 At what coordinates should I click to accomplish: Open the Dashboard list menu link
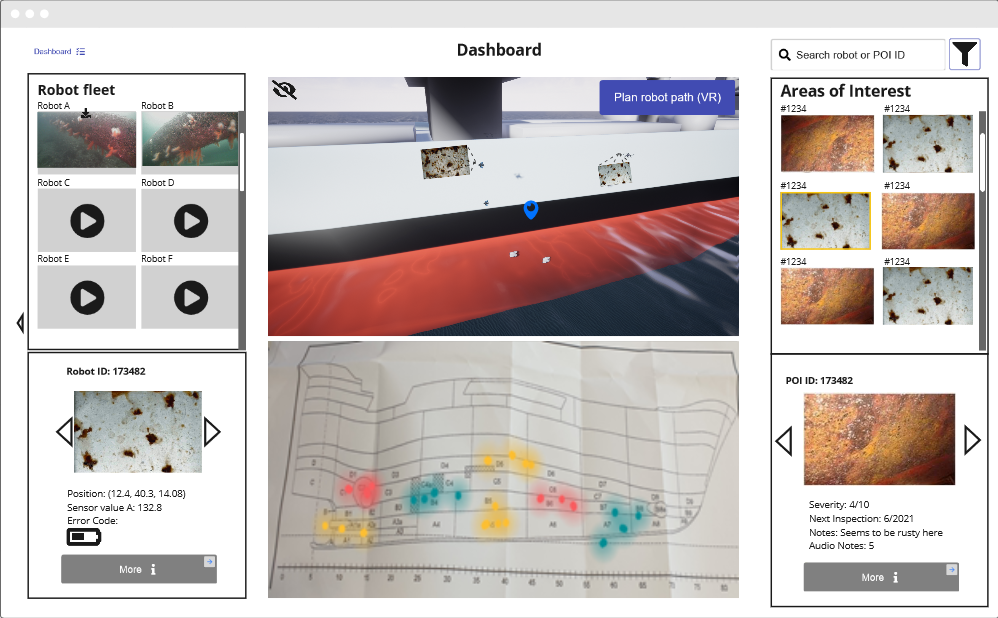(x=60, y=51)
